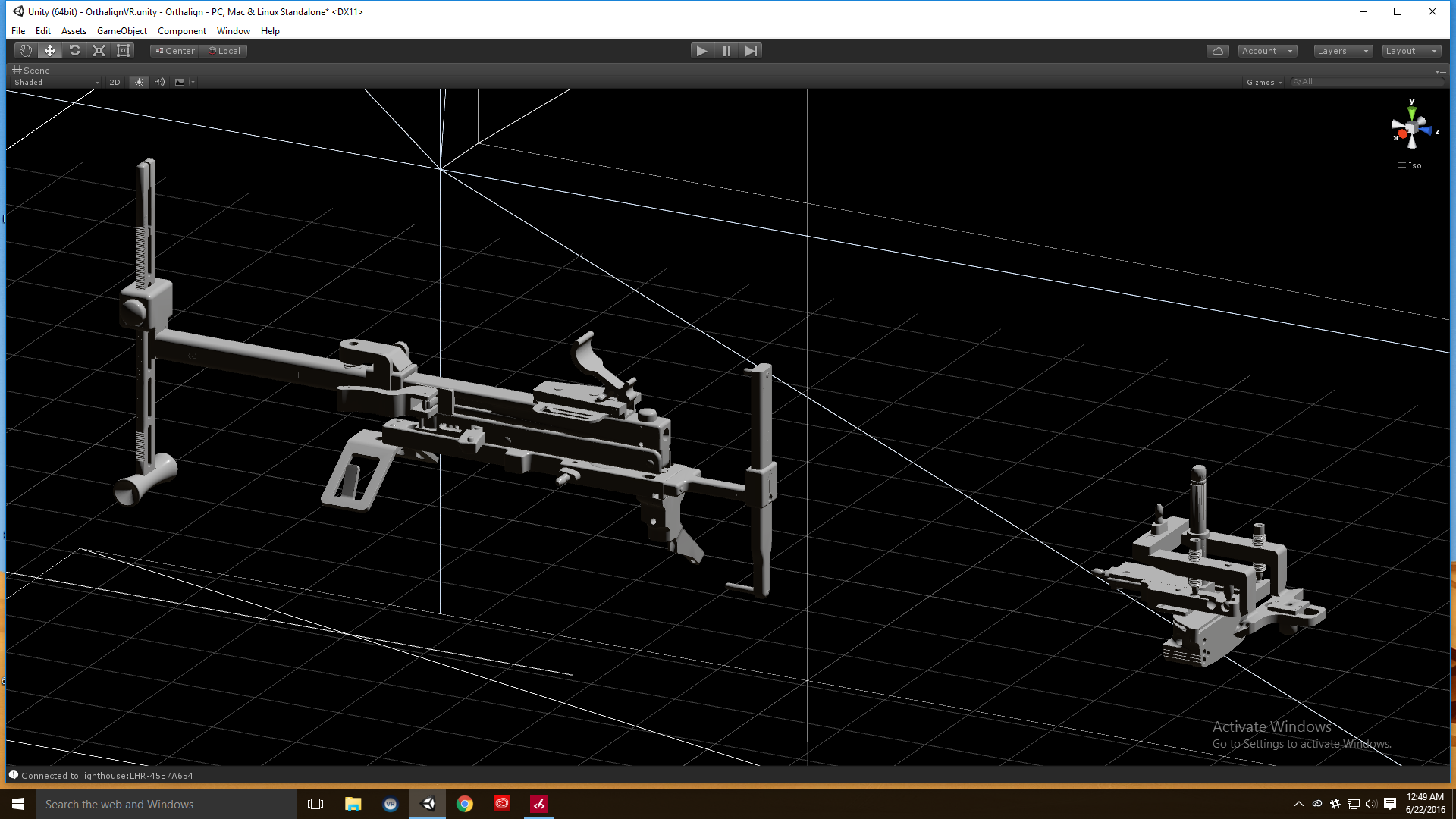Open File Explorer from taskbar
This screenshot has width=1456, height=819.
pos(353,804)
